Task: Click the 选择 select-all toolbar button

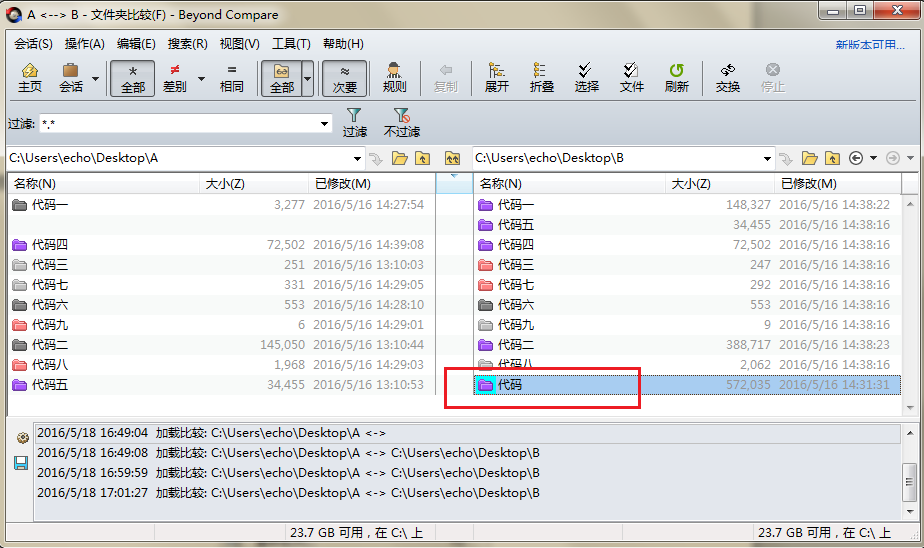Action: (x=586, y=78)
